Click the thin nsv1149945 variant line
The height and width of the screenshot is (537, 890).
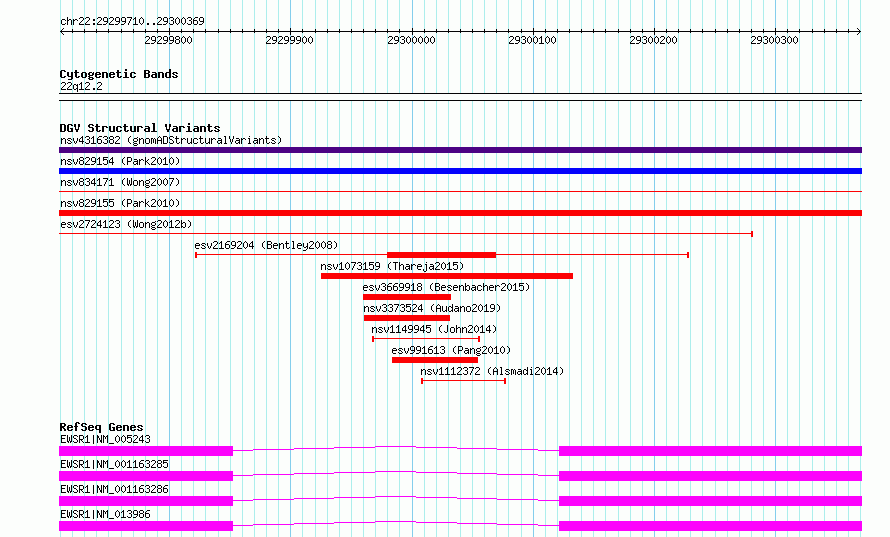(x=426, y=339)
